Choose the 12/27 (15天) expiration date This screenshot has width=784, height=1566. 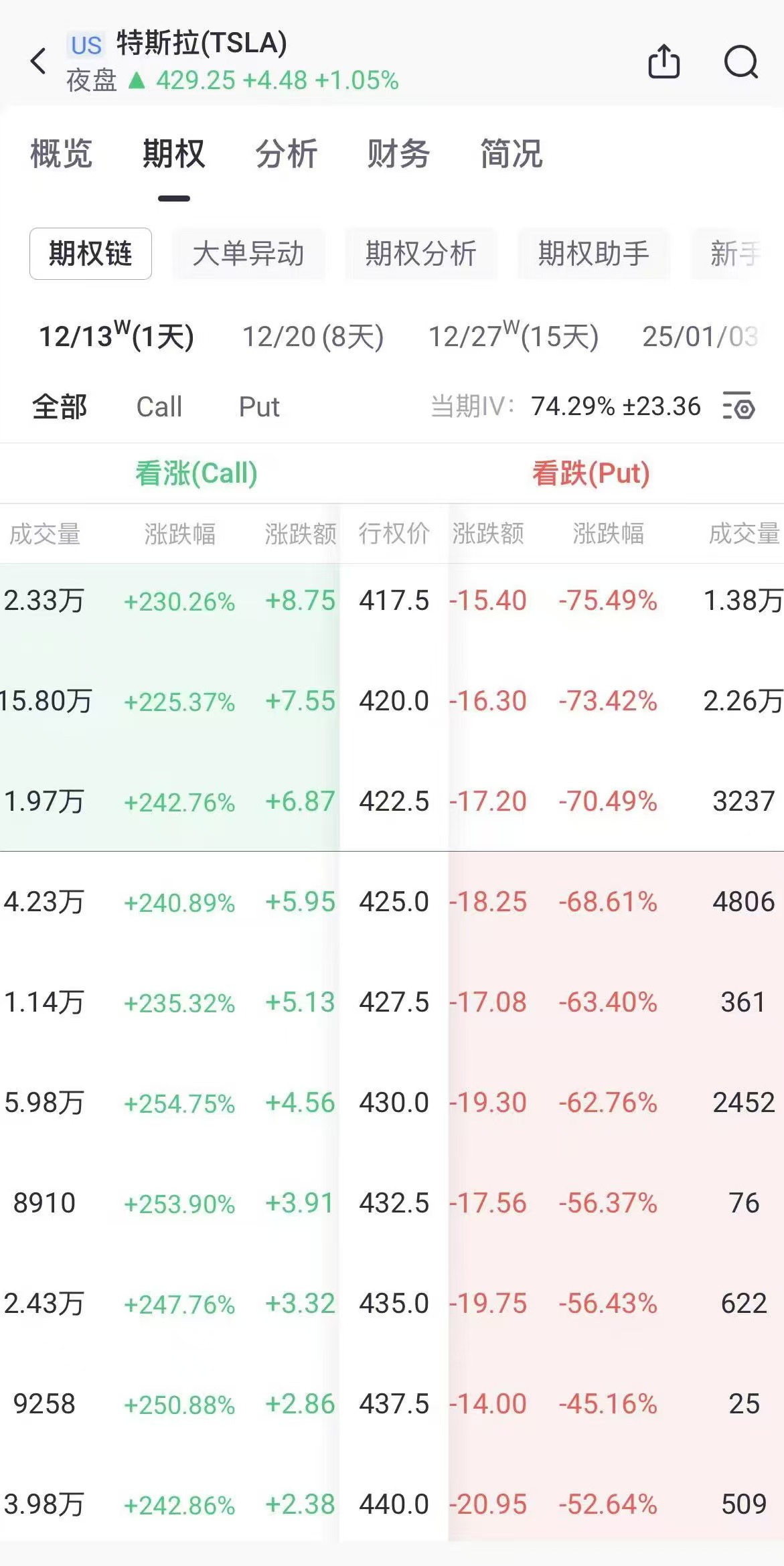514,336
